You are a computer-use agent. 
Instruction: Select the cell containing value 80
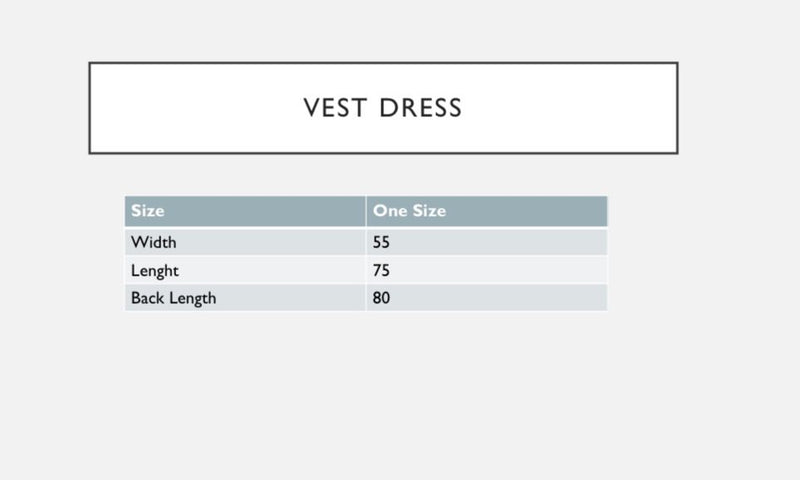(x=382, y=298)
